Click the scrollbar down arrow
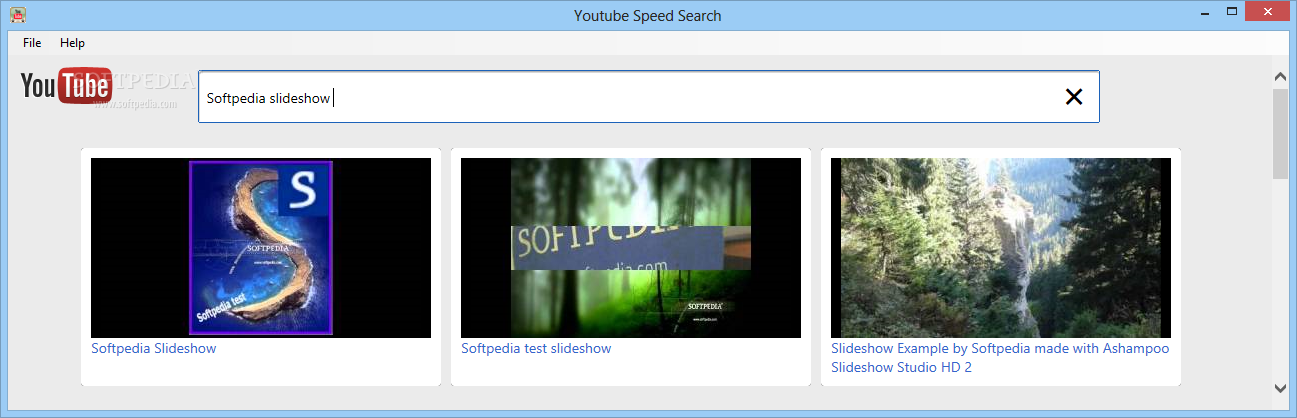Screen dimensions: 1297x418 point(1280,388)
